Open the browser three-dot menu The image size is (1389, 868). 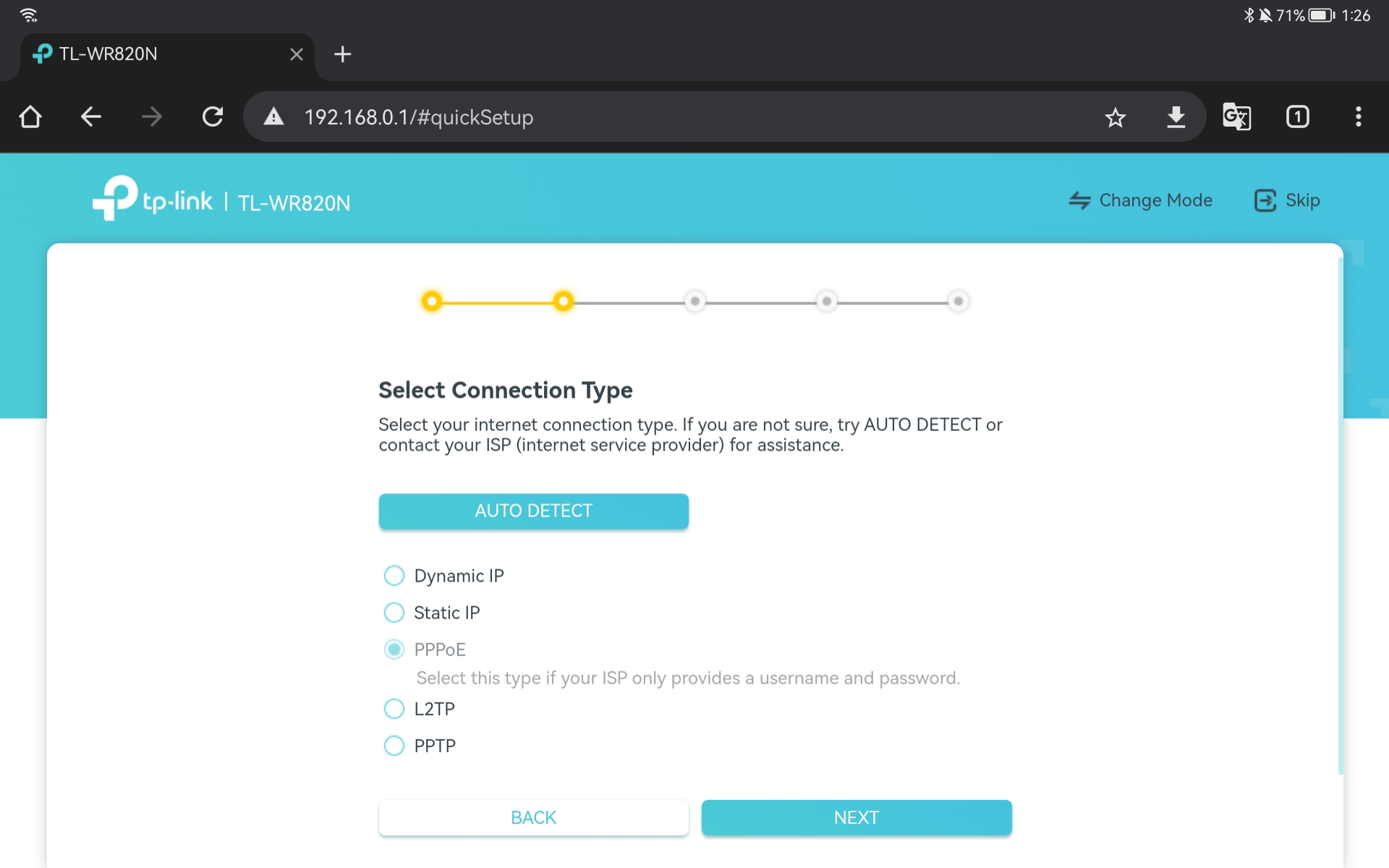1358,116
